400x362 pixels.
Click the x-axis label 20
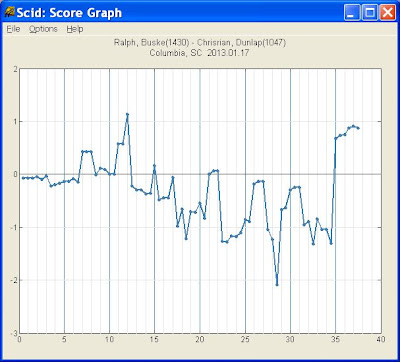tap(200, 339)
